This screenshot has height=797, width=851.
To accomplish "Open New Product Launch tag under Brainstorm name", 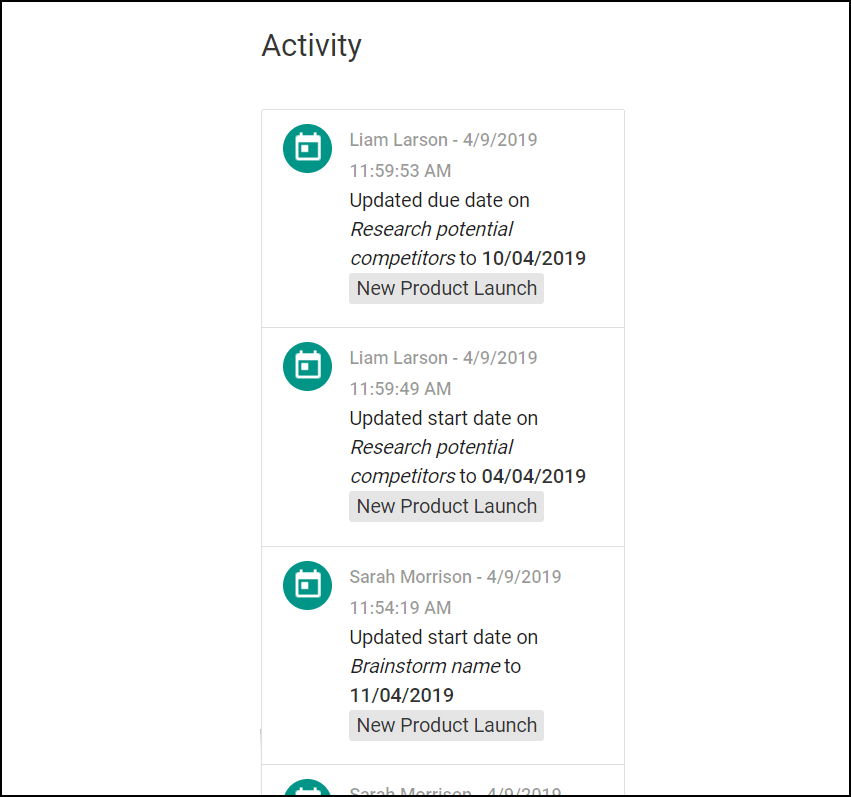I will point(446,725).
